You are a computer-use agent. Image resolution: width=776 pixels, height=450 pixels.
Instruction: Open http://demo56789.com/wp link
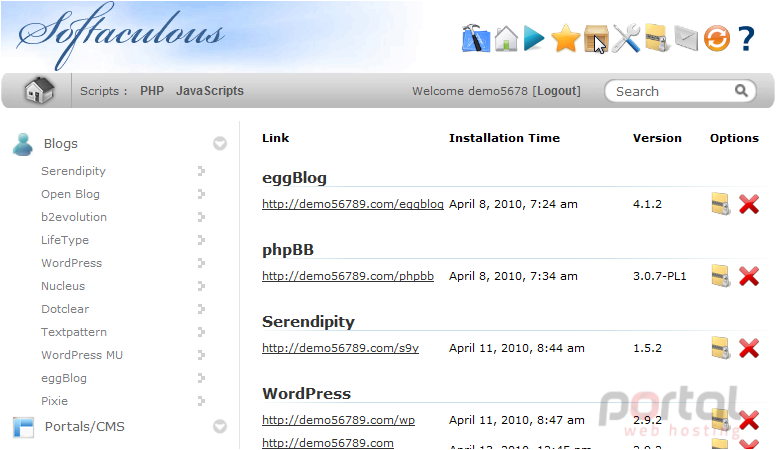339,420
